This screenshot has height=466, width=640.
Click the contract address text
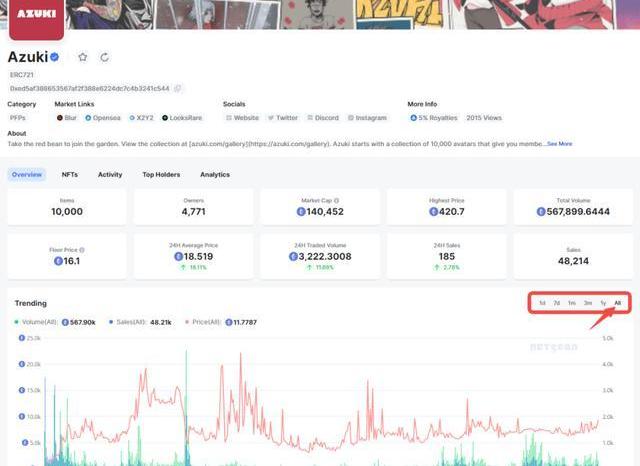click(89, 88)
